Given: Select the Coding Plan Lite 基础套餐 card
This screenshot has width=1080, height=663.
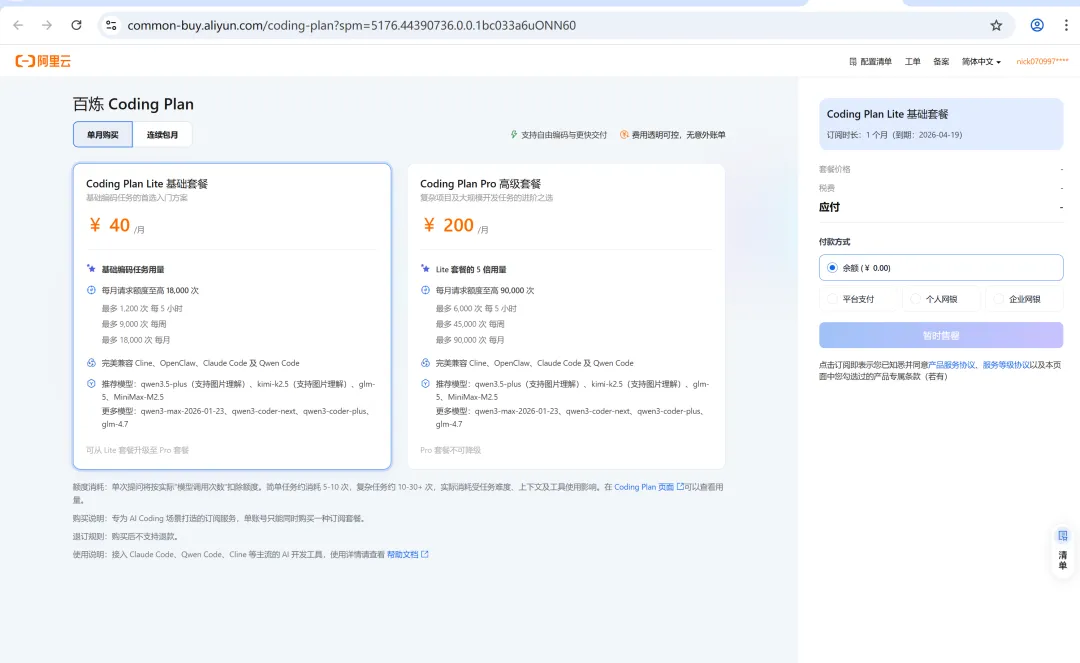Looking at the screenshot, I should pyautogui.click(x=232, y=316).
